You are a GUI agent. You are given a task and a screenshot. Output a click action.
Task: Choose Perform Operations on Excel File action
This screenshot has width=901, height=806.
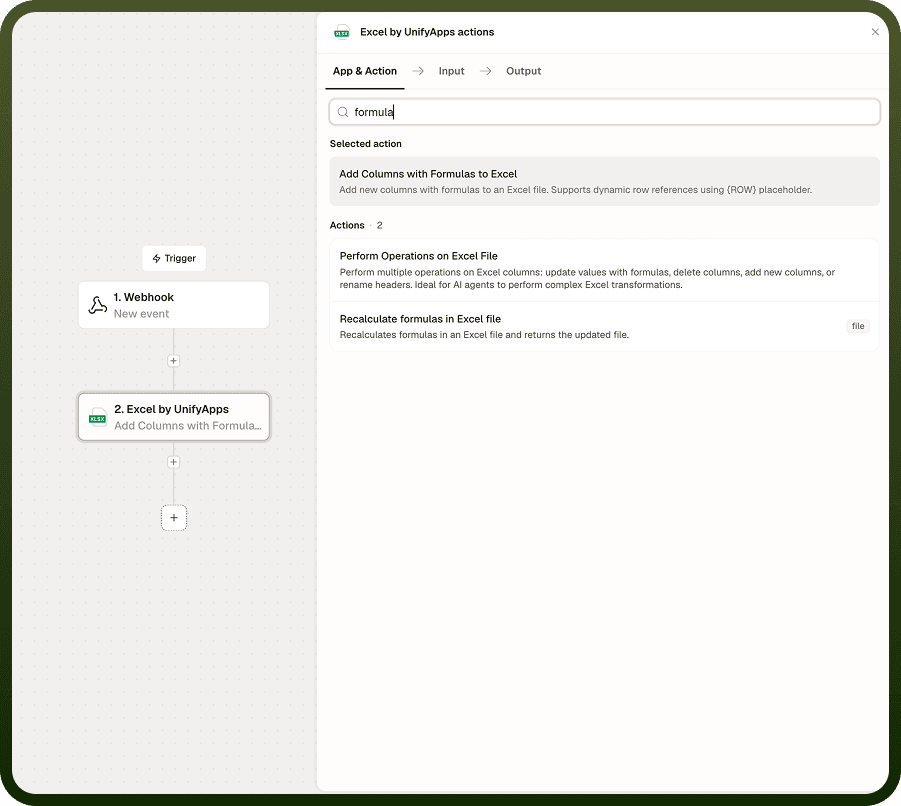click(x=604, y=270)
